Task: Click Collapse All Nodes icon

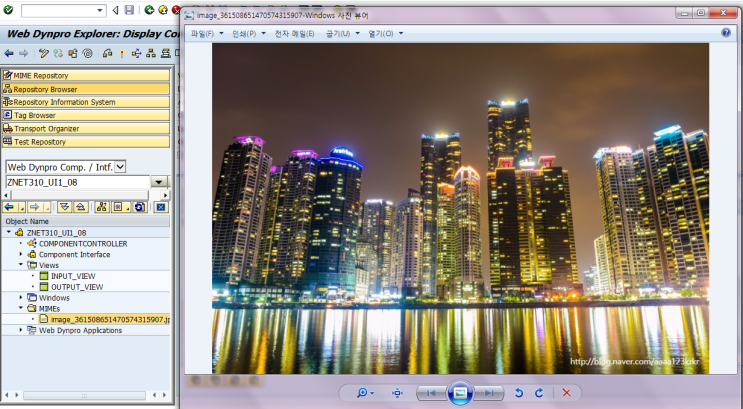Action: point(81,207)
